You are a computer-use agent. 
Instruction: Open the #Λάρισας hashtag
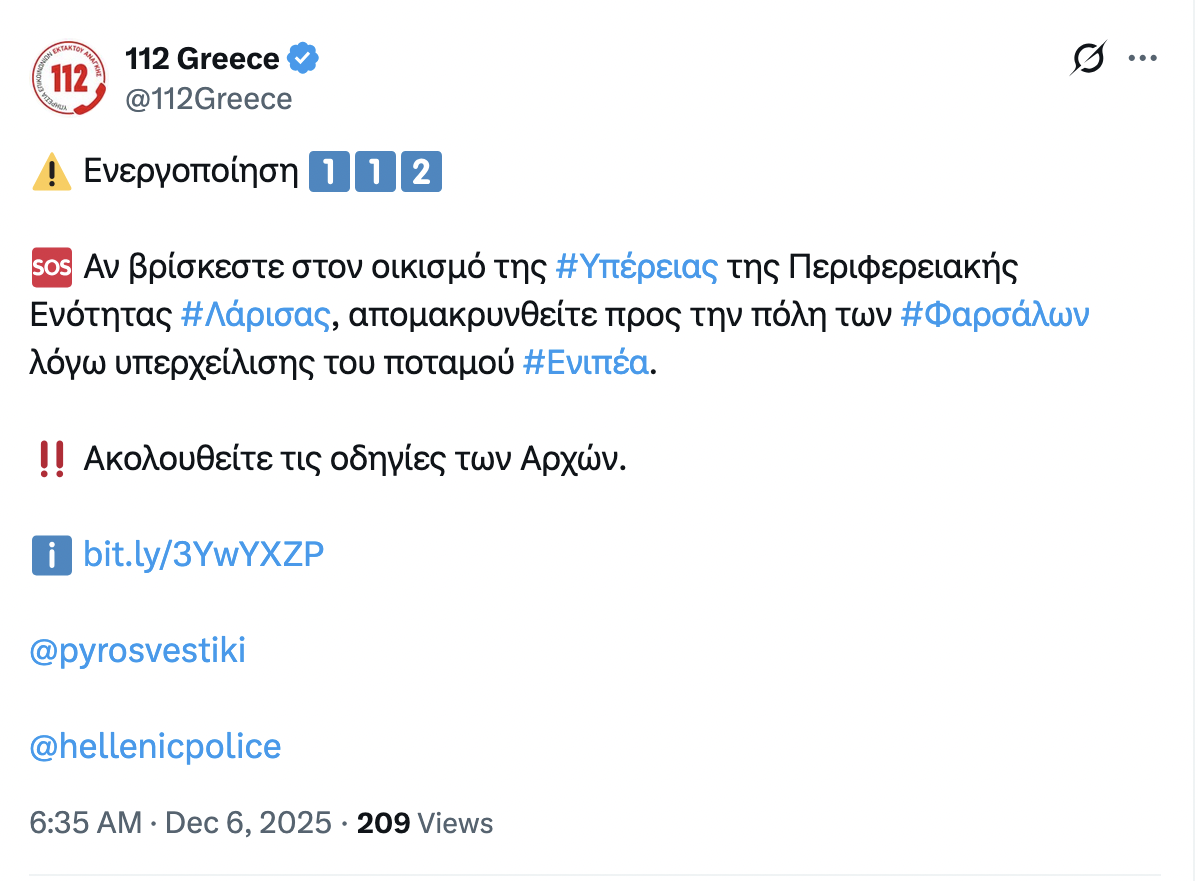pyautogui.click(x=255, y=316)
